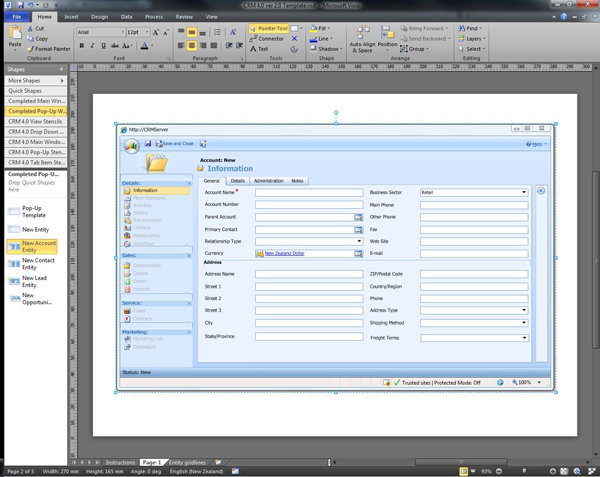The image size is (600, 477).
Task: Select the Pointer Tool
Action: point(269,29)
